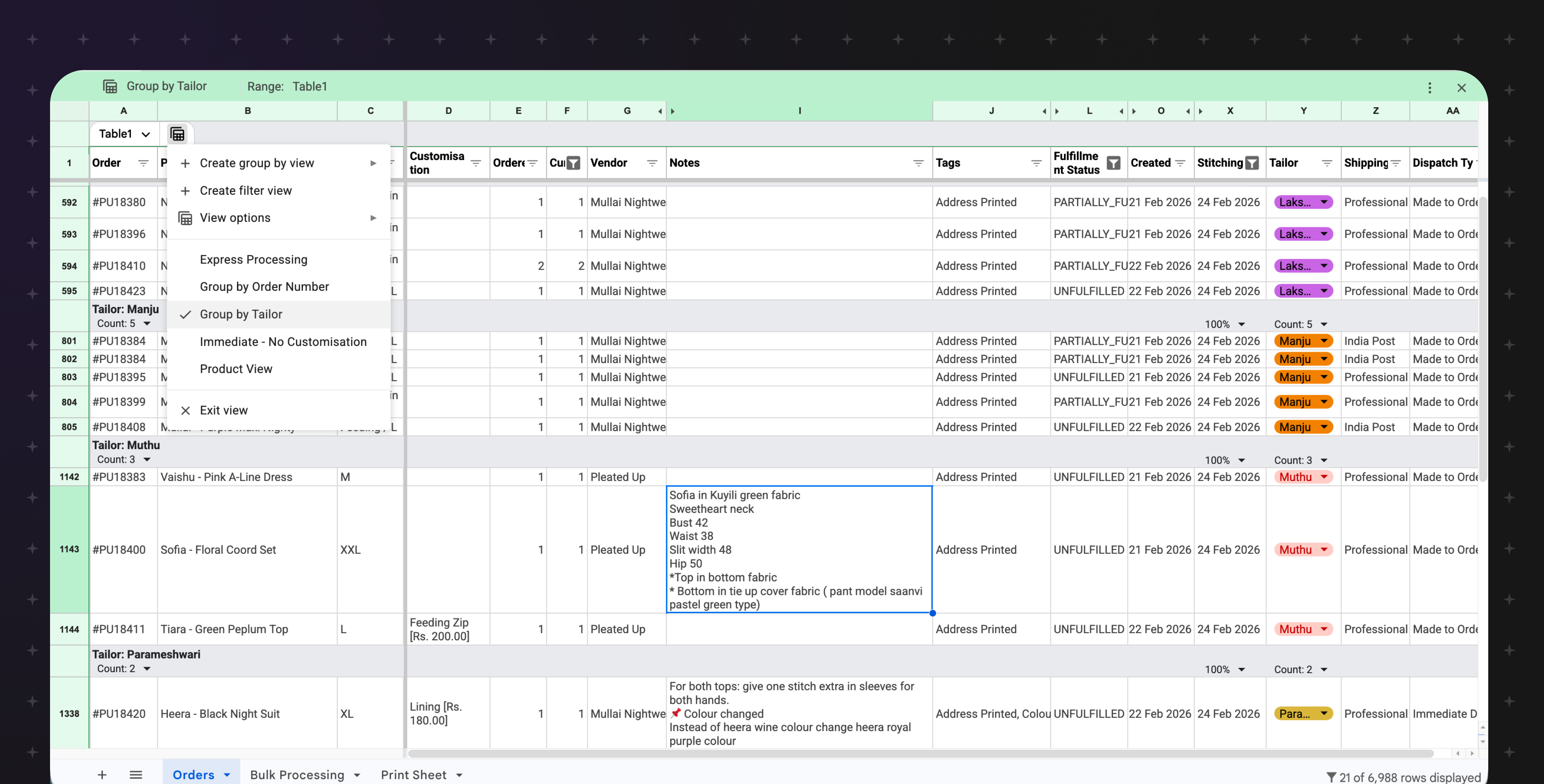The width and height of the screenshot is (1544, 784).
Task: Click the add new sheet plus icon
Action: coord(102,774)
